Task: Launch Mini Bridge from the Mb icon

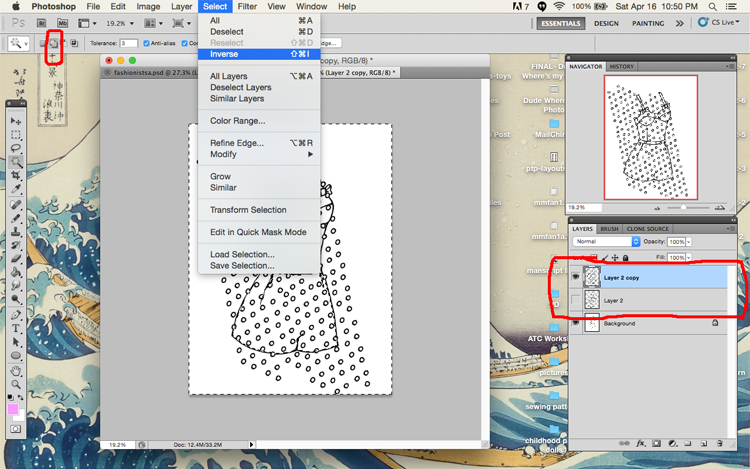Action: tap(63, 23)
